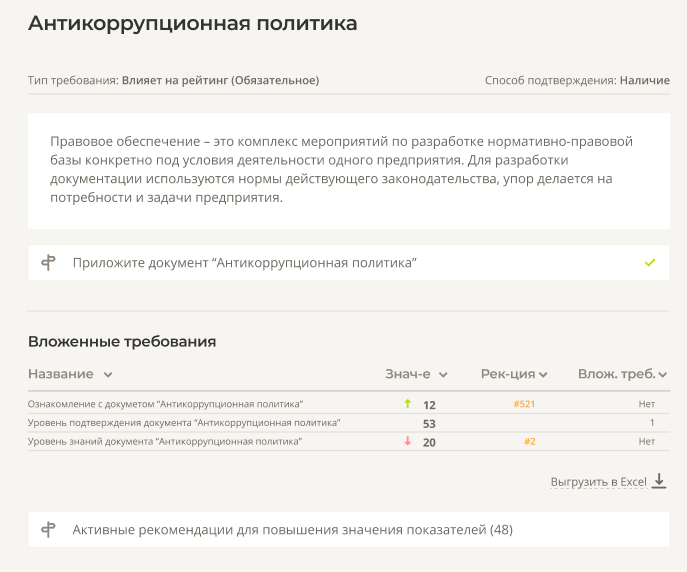Click the green checkmark on the attach document row
Screen dimensions: 687x572
650,263
